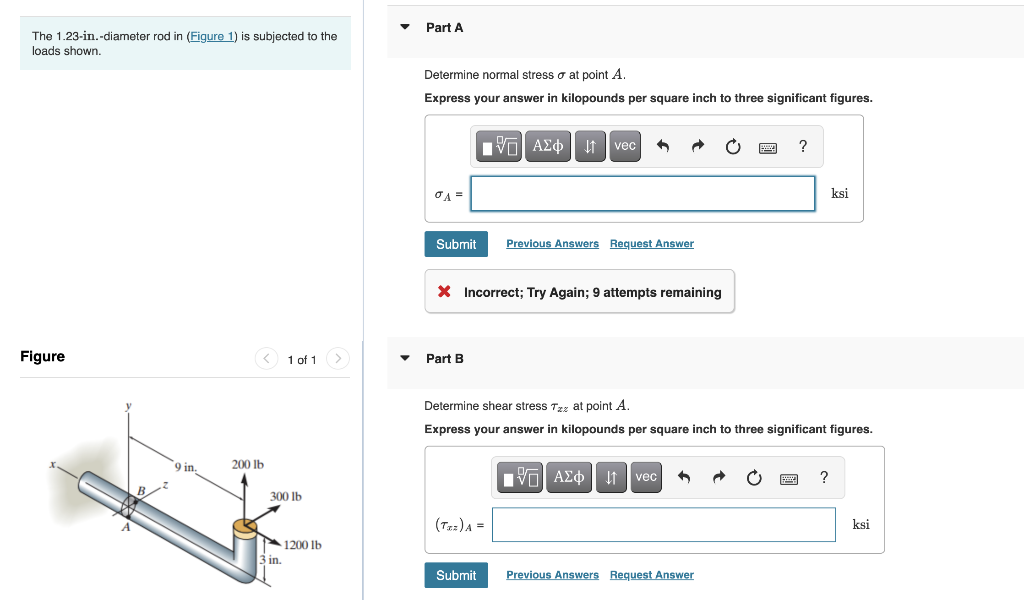Click the help question mark in Part A
This screenshot has width=1024, height=600.
click(x=802, y=145)
